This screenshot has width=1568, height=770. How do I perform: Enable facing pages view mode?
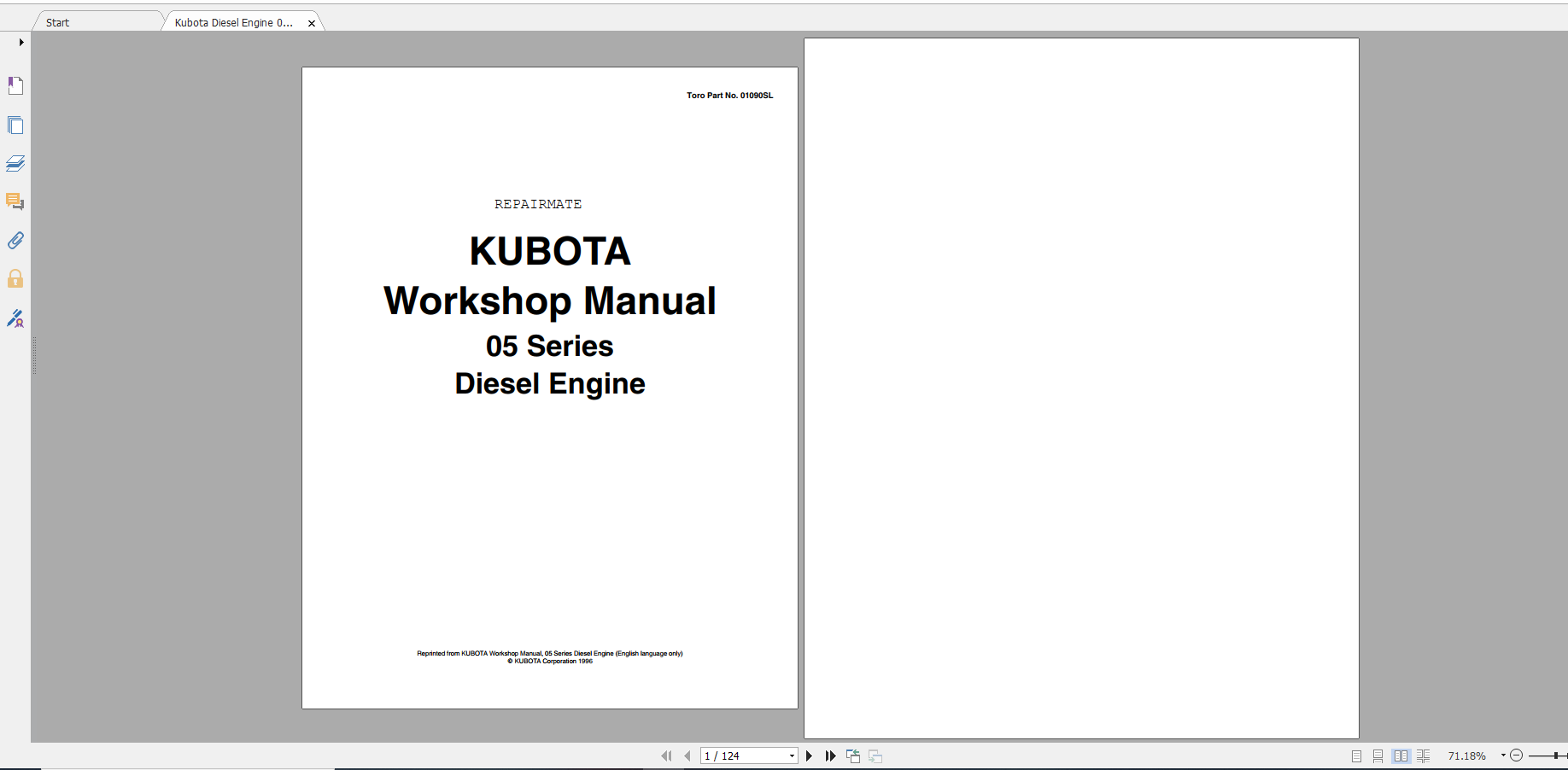pos(1401,756)
